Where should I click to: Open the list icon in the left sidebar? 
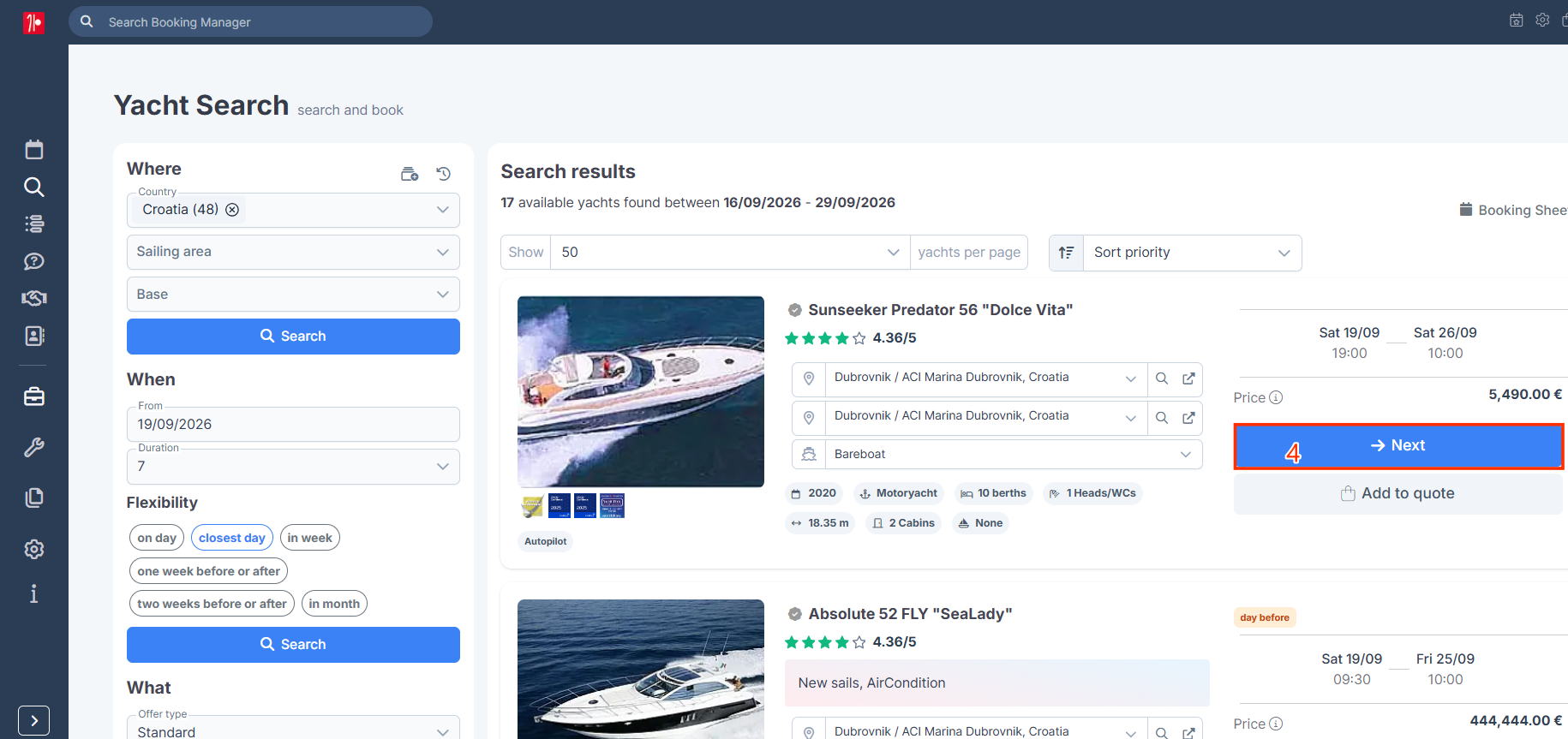point(34,223)
